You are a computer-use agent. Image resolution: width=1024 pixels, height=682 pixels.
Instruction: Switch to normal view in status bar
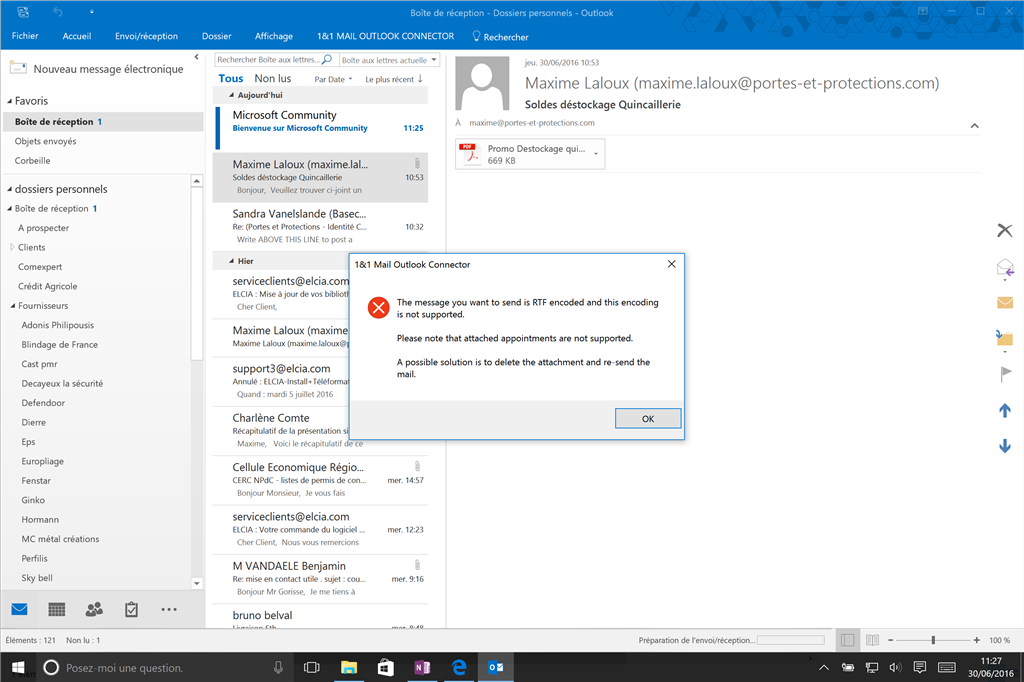847,640
